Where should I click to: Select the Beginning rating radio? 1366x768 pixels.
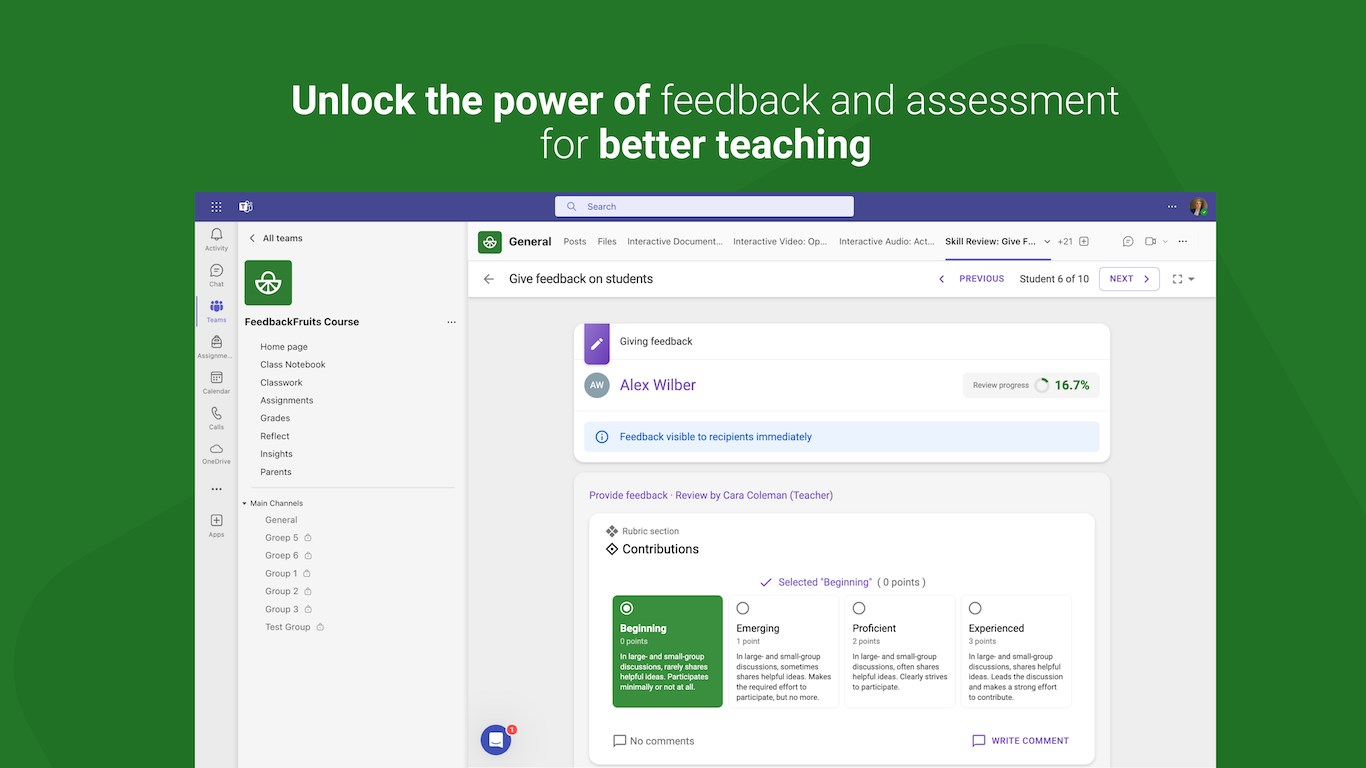627,608
